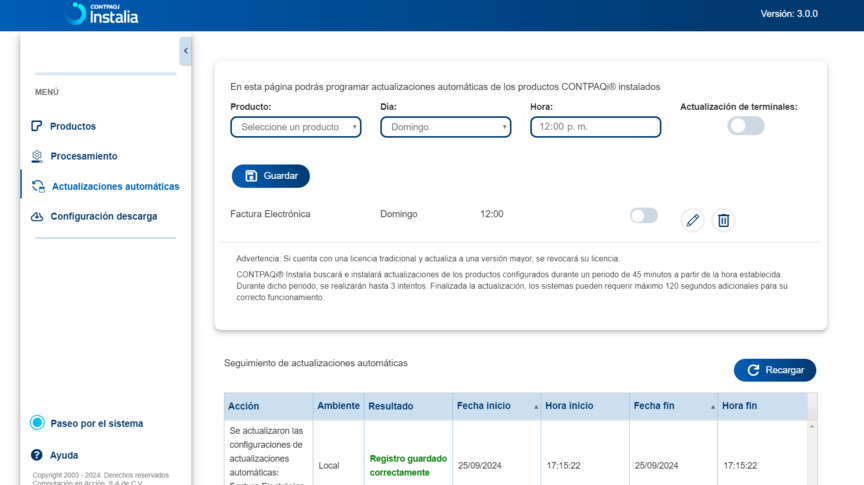This screenshot has width=864, height=485.
Task: Open the Procesamiento menu item
Action: [84, 156]
